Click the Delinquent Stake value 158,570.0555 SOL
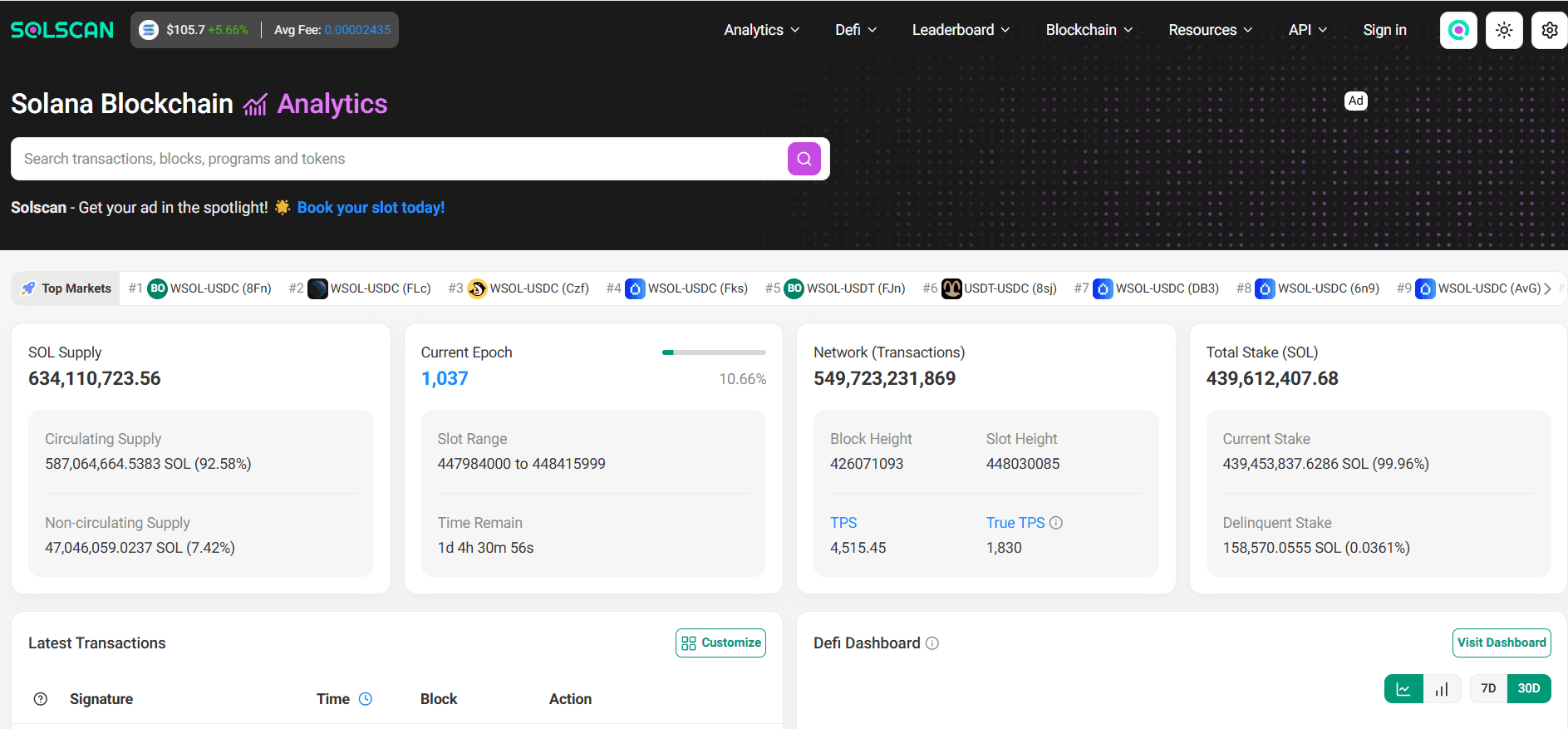1568x729 pixels. [1316, 548]
